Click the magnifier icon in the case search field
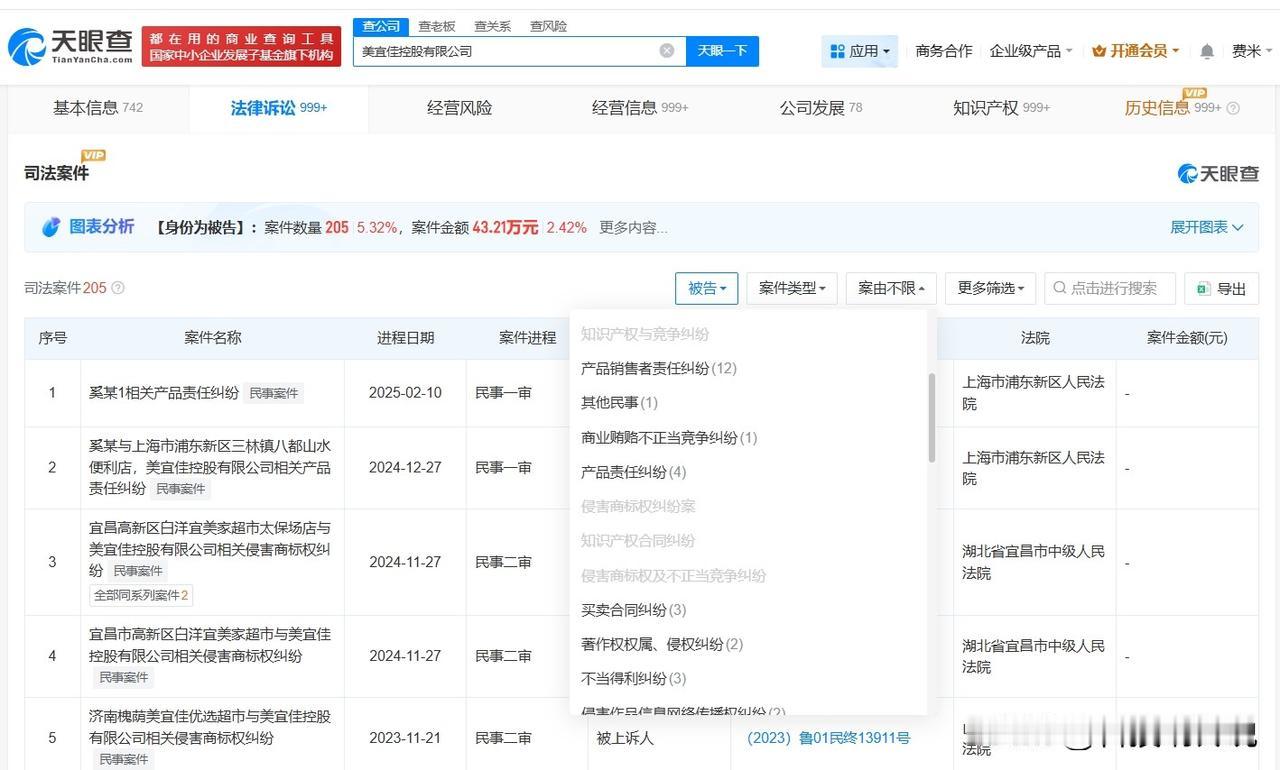 click(x=1059, y=288)
